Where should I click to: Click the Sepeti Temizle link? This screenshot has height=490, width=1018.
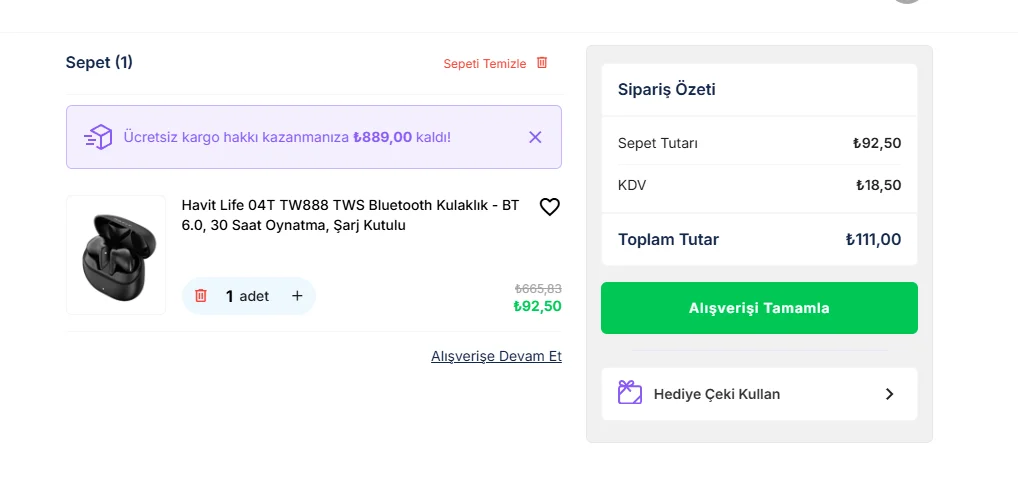click(484, 64)
